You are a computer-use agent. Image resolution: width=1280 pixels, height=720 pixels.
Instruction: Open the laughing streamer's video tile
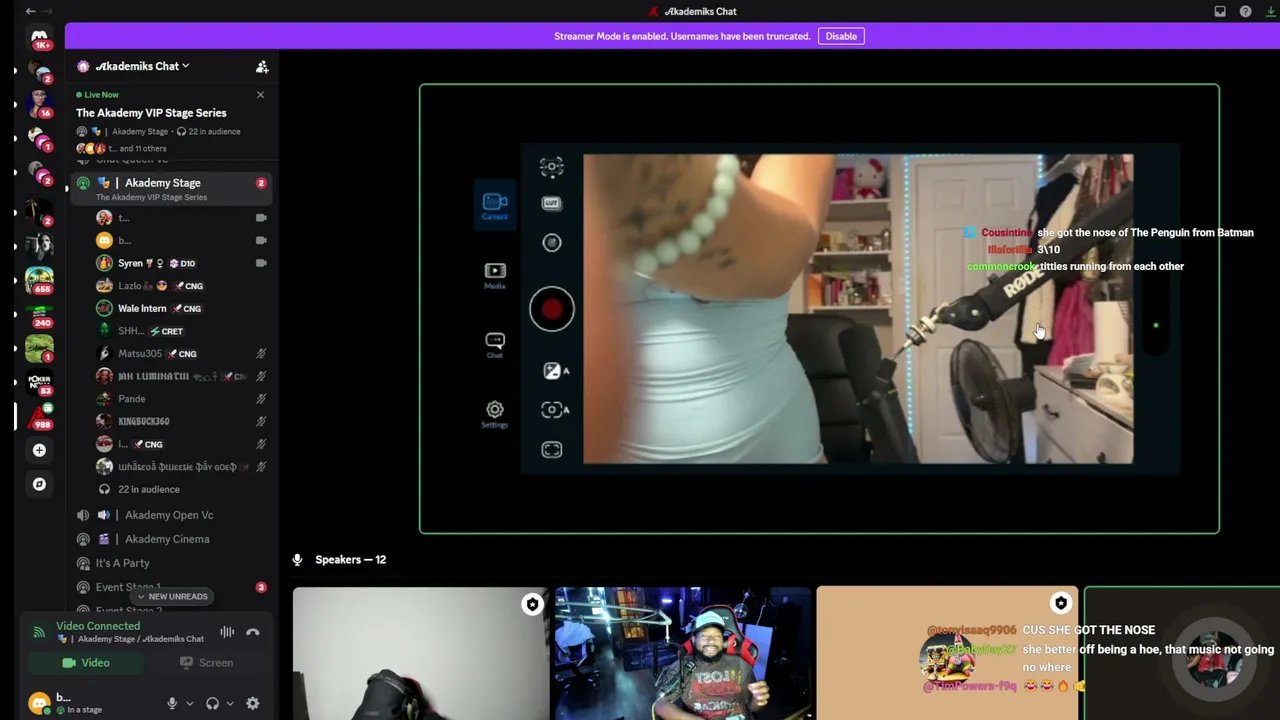point(682,654)
